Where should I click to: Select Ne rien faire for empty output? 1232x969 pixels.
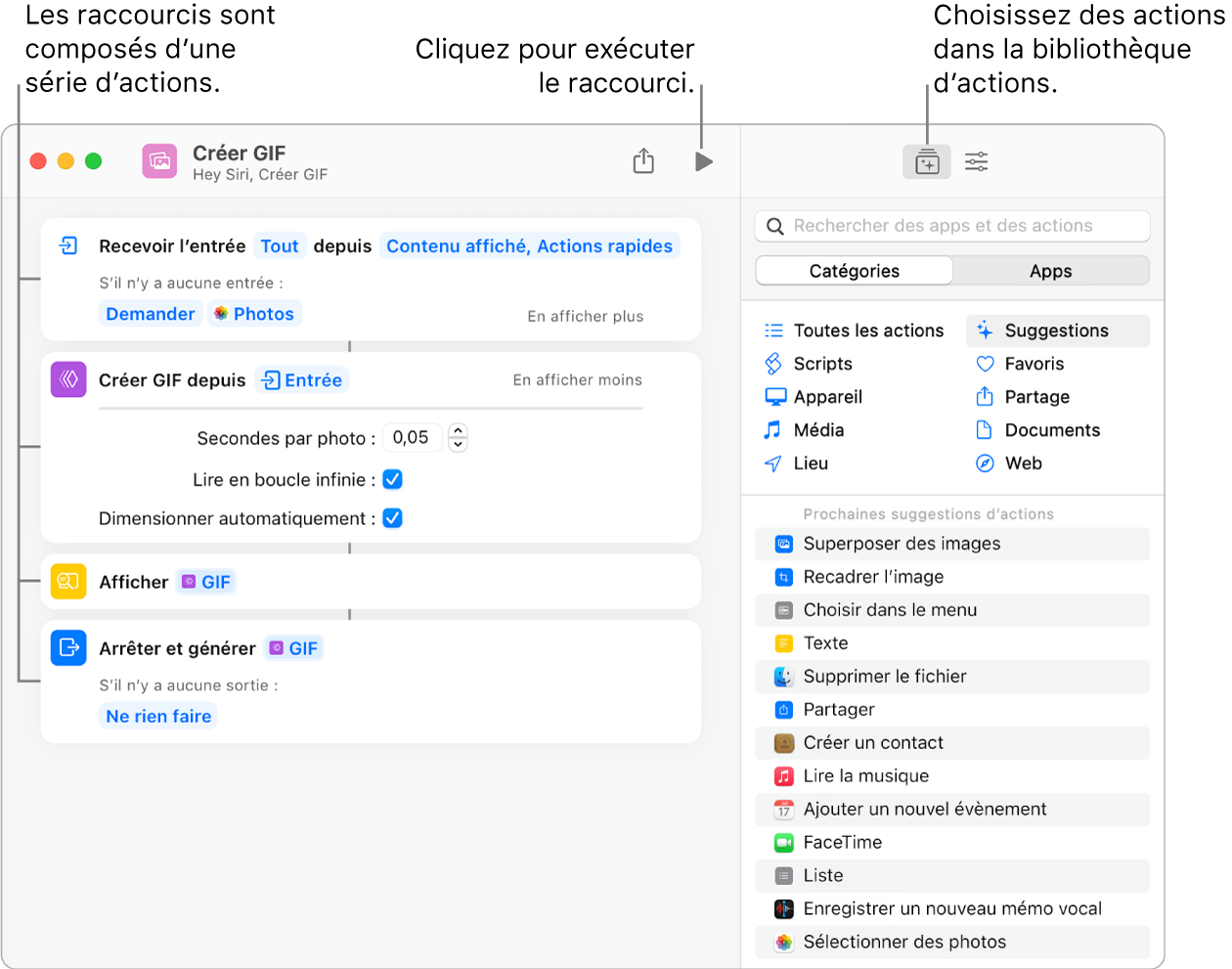(x=157, y=716)
